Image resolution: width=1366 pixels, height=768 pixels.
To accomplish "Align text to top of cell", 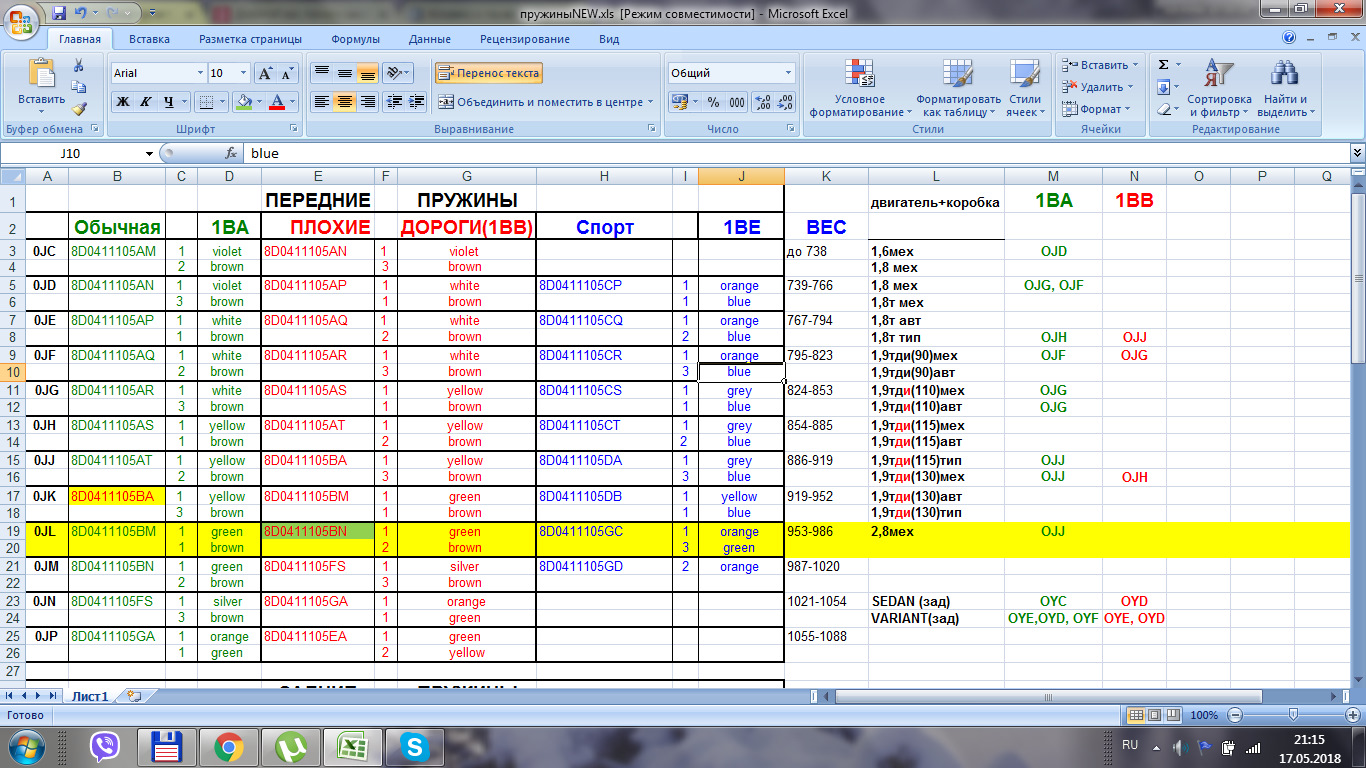I will click(321, 73).
